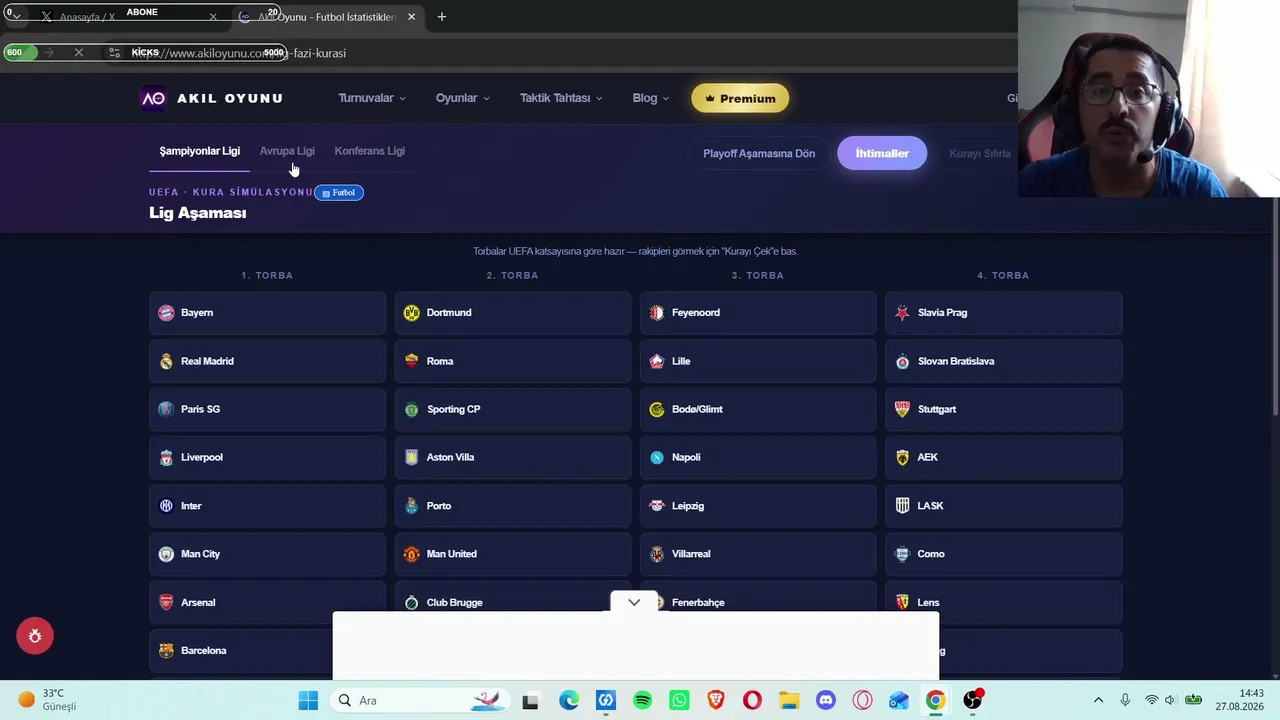
Task: Show hidden system tray icons
Action: (x=1098, y=700)
